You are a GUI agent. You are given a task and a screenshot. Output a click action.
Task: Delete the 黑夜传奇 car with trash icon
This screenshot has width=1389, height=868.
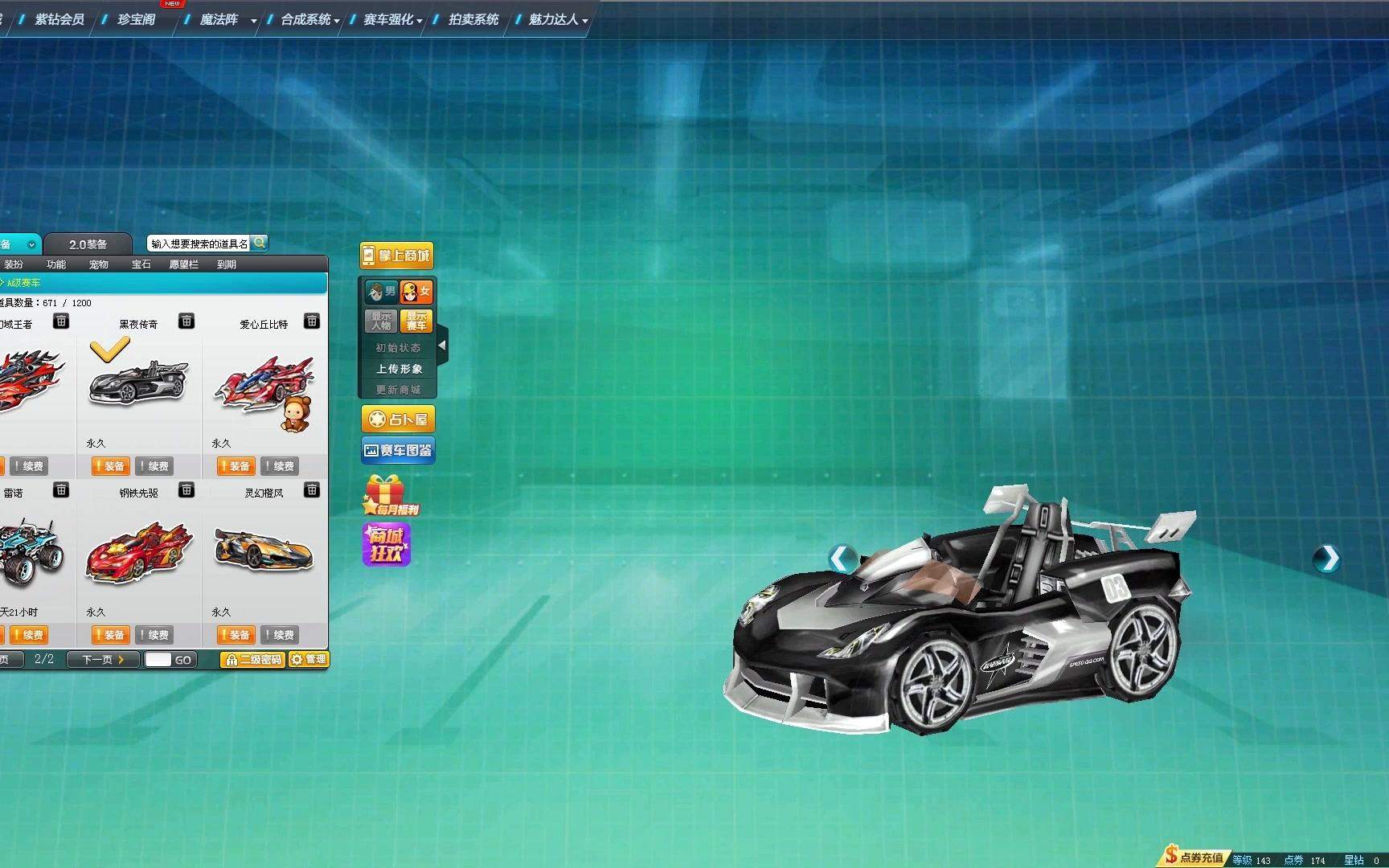[186, 321]
